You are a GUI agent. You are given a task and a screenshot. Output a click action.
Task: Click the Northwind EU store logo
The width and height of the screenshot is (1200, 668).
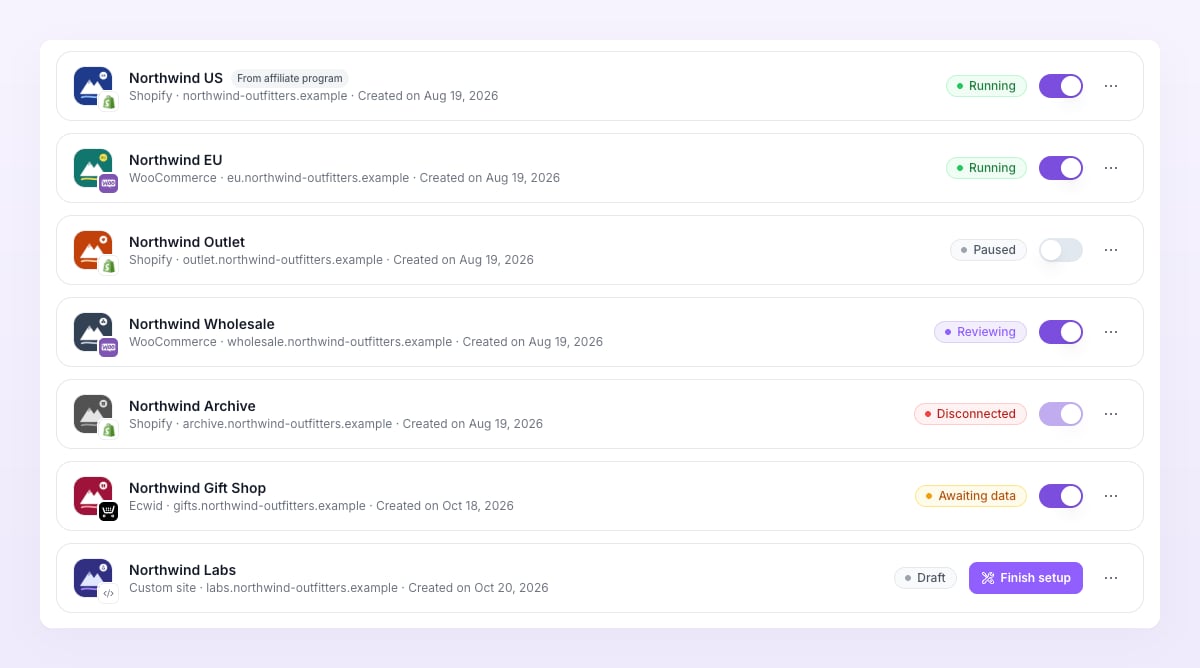(x=93, y=168)
